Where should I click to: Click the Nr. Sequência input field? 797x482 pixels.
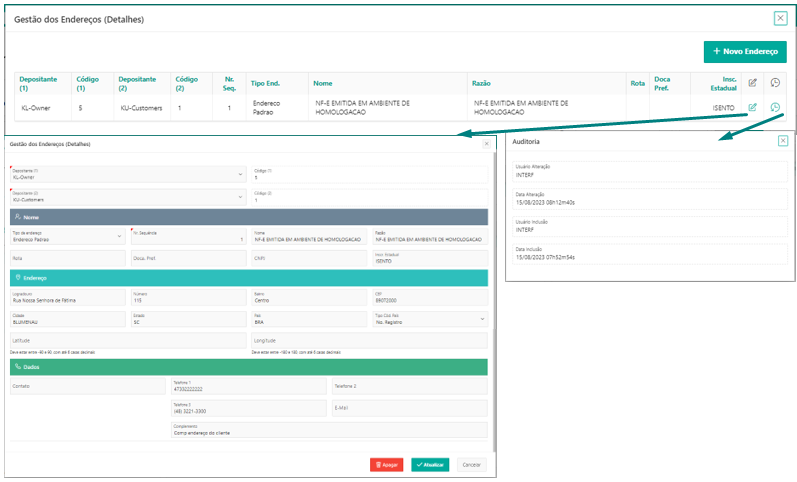click(x=189, y=236)
